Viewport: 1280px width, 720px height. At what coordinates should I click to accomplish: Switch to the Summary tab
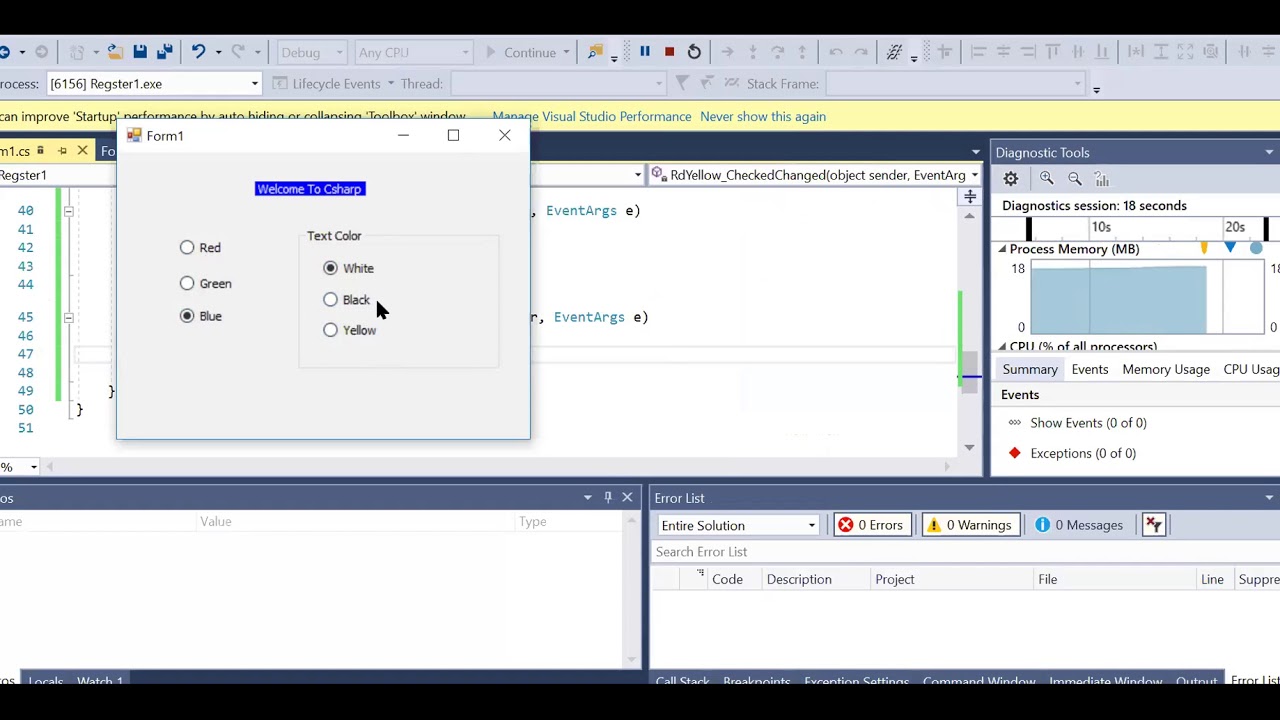coord(1030,369)
